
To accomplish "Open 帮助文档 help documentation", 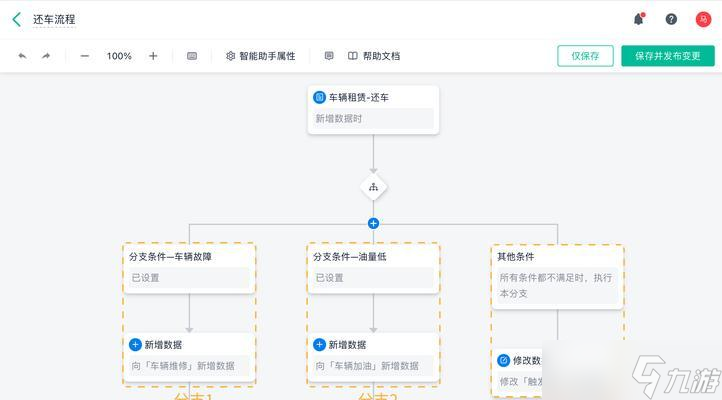I will point(373,56).
